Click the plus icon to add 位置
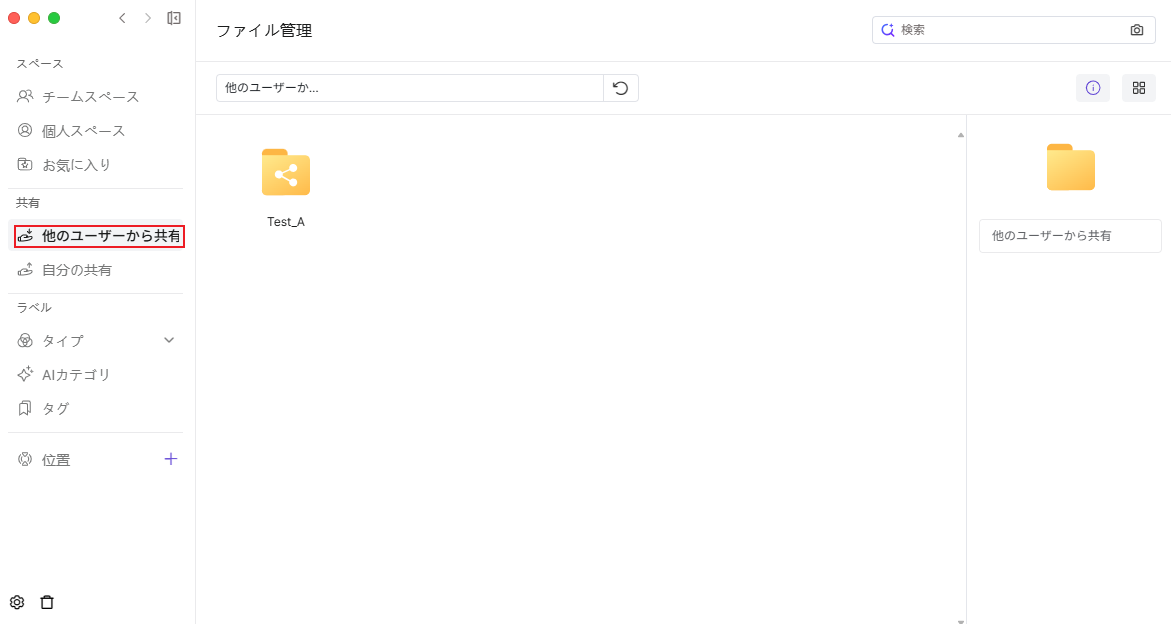 [x=170, y=459]
